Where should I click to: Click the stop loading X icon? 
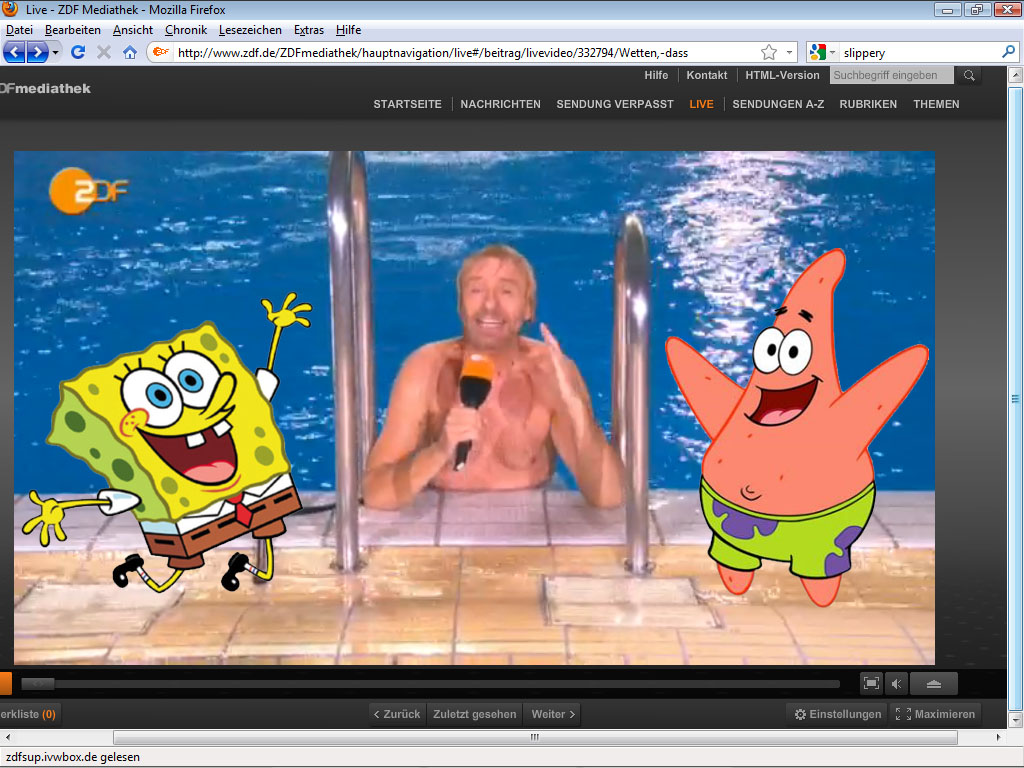tap(104, 52)
